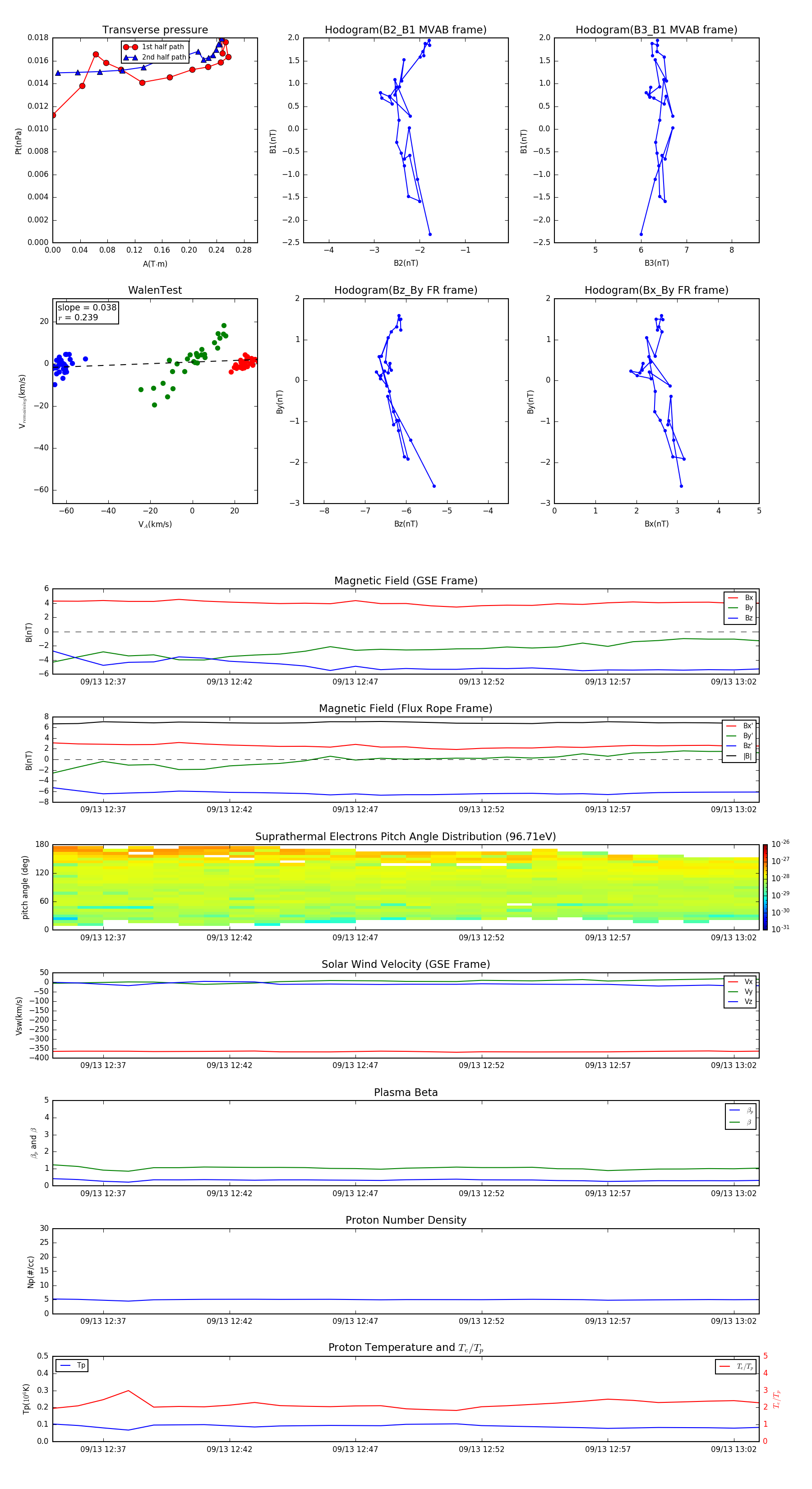Click the "A(T·m)" x-axis label

pyautogui.click(x=155, y=264)
